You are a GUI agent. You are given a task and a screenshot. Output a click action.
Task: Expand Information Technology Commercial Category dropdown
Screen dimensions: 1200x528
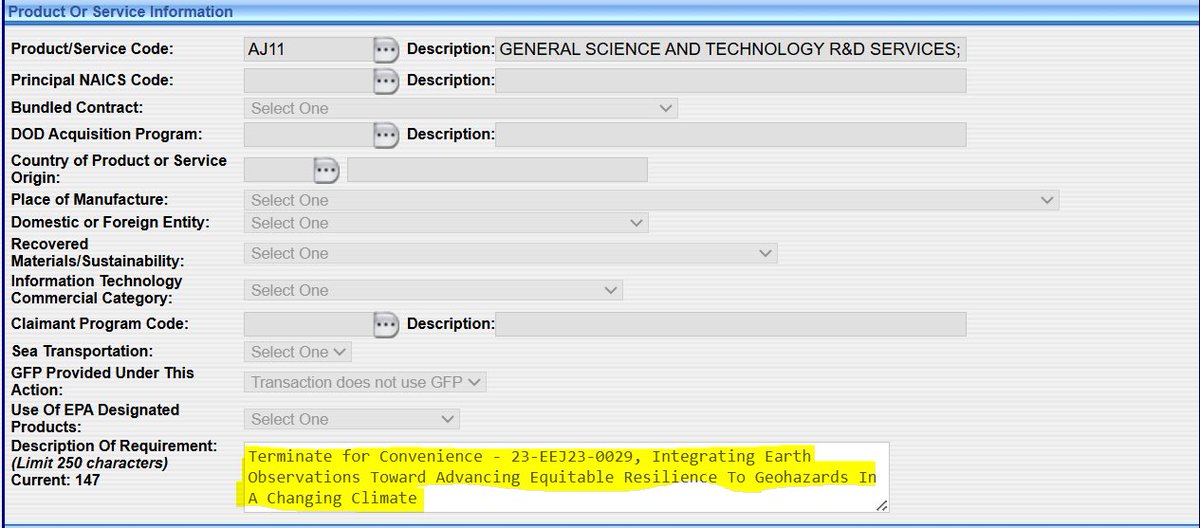[x=433, y=290]
